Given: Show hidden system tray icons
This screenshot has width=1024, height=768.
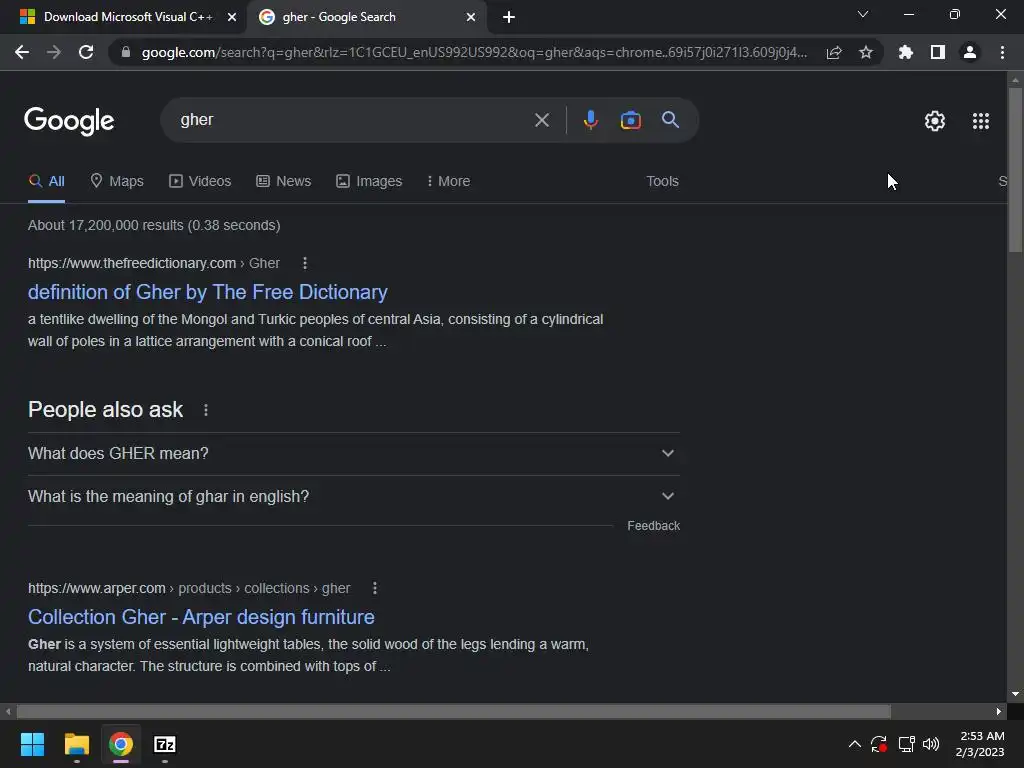Looking at the screenshot, I should [x=854, y=744].
